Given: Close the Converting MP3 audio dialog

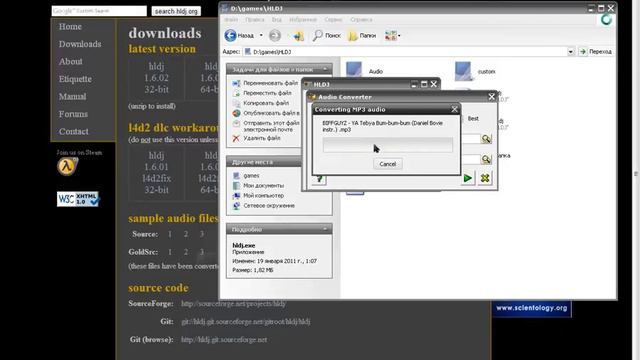Looking at the screenshot, I should point(454,109).
